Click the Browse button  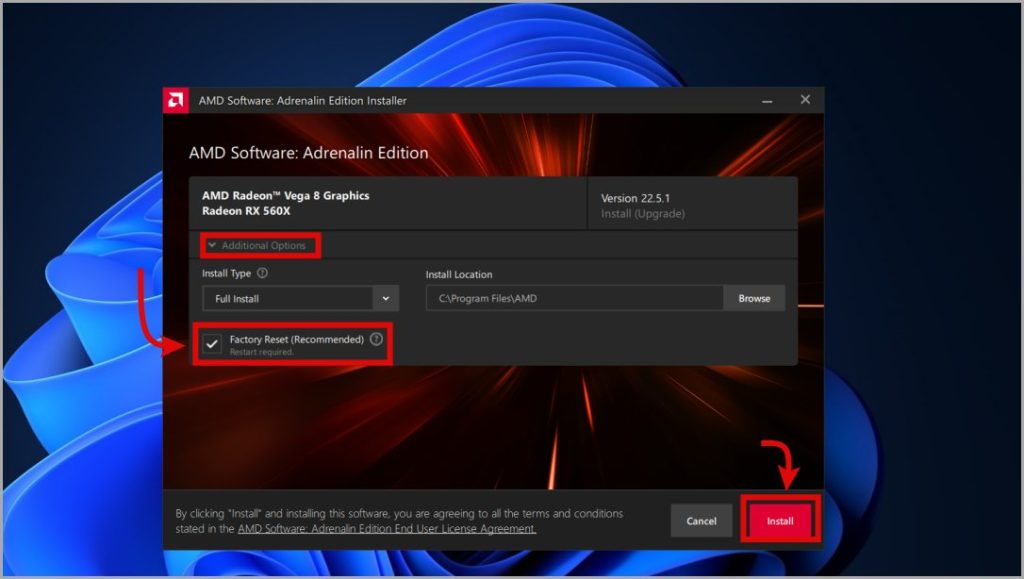[754, 298]
